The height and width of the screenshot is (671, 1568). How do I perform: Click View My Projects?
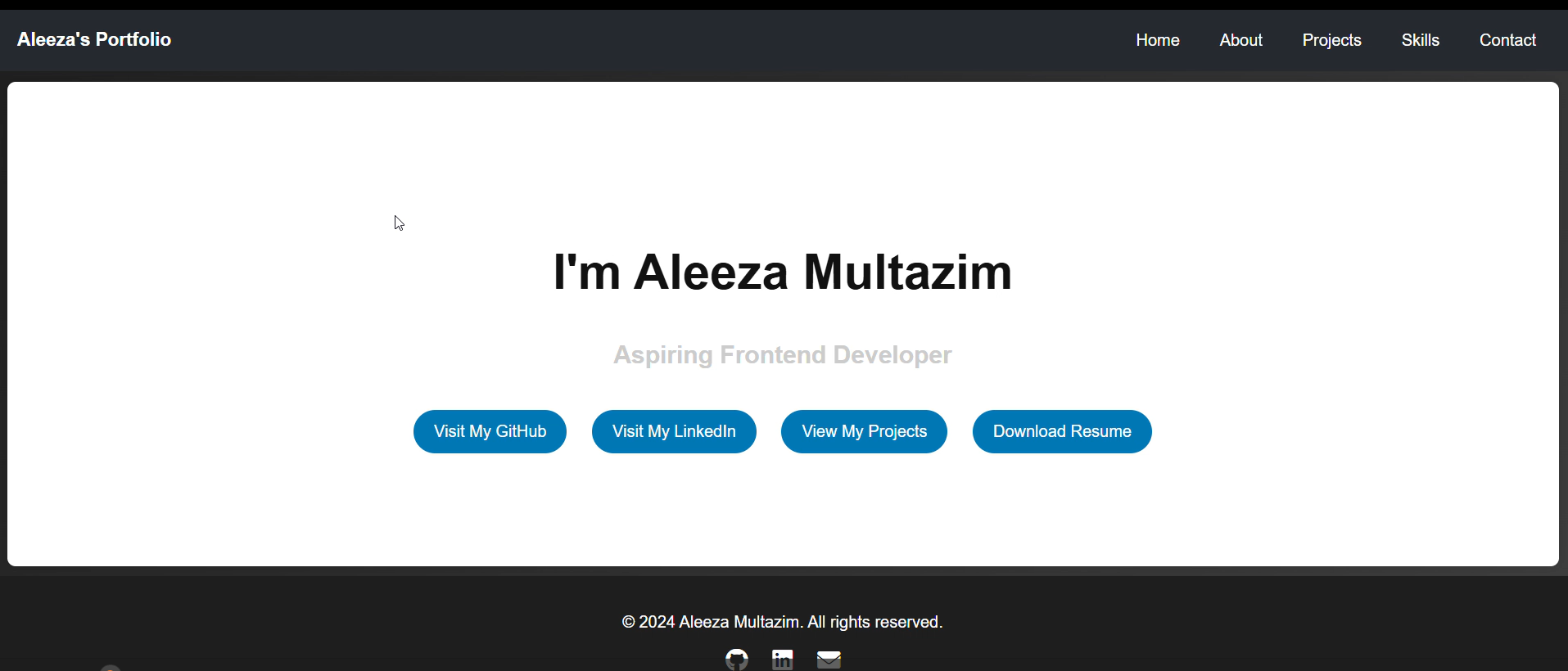pyautogui.click(x=864, y=431)
